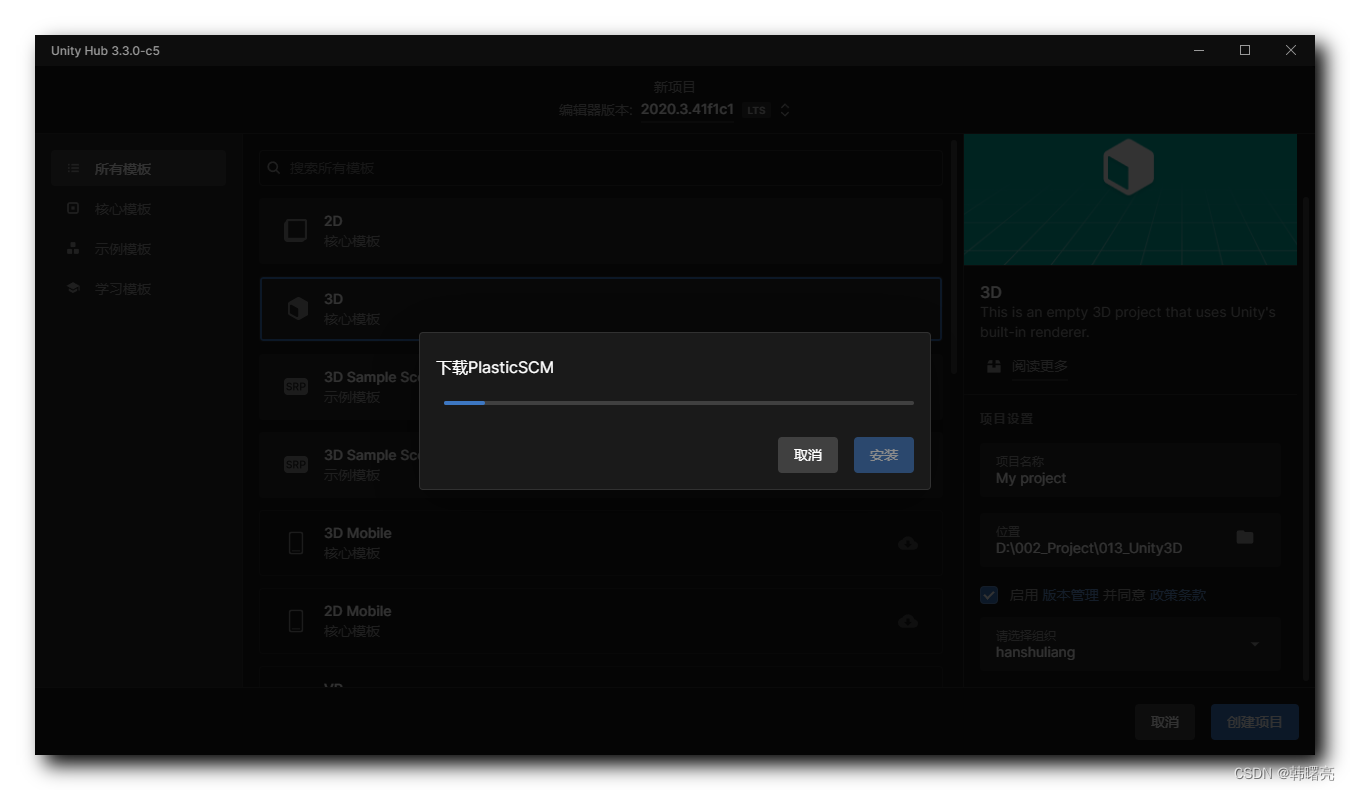Click SRP icon of first 3D Sample Scene
The width and height of the screenshot is (1350, 790).
pyautogui.click(x=296, y=387)
